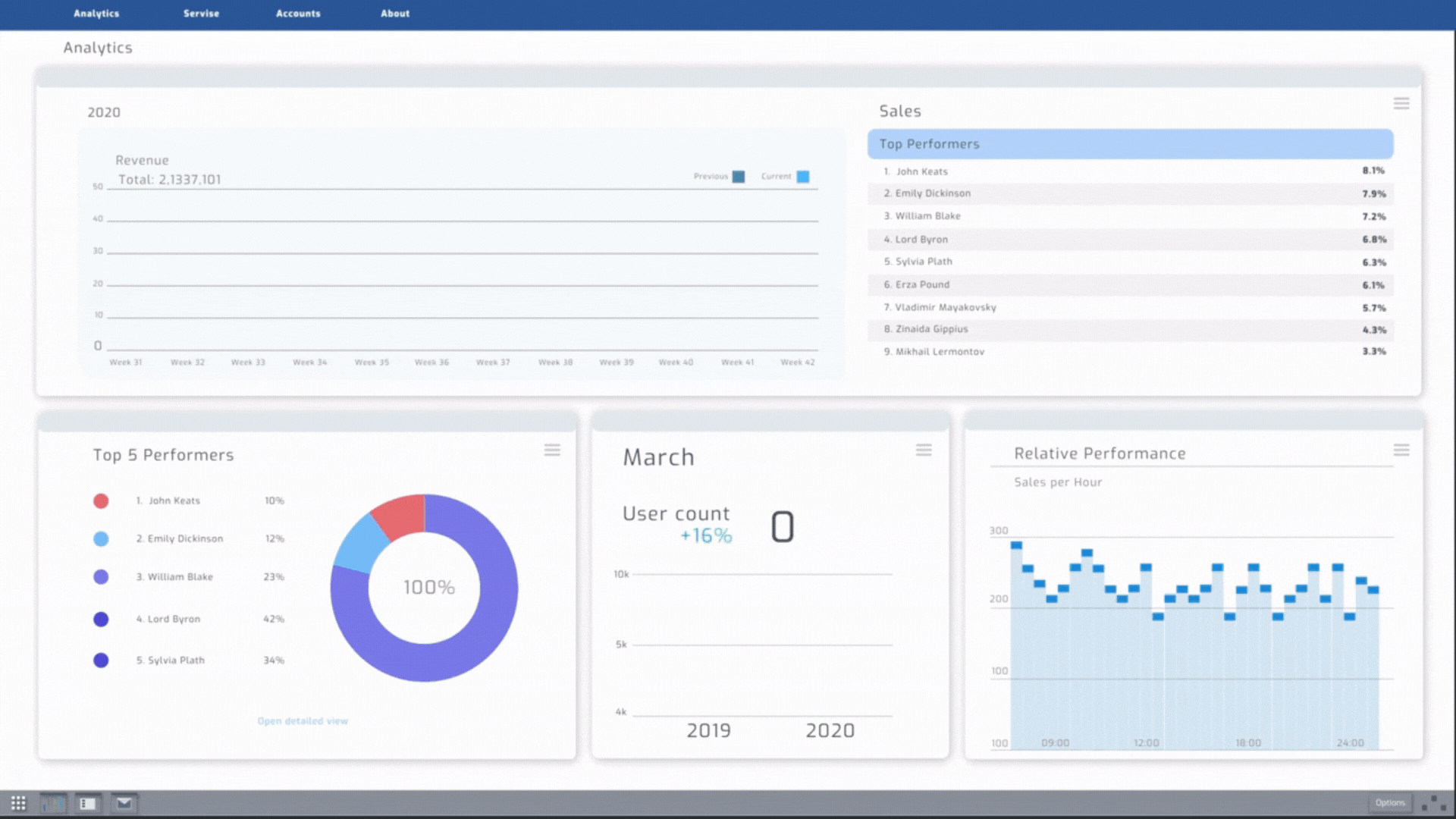Open the Analytics menu item
This screenshot has height=819, width=1456.
[x=96, y=14]
